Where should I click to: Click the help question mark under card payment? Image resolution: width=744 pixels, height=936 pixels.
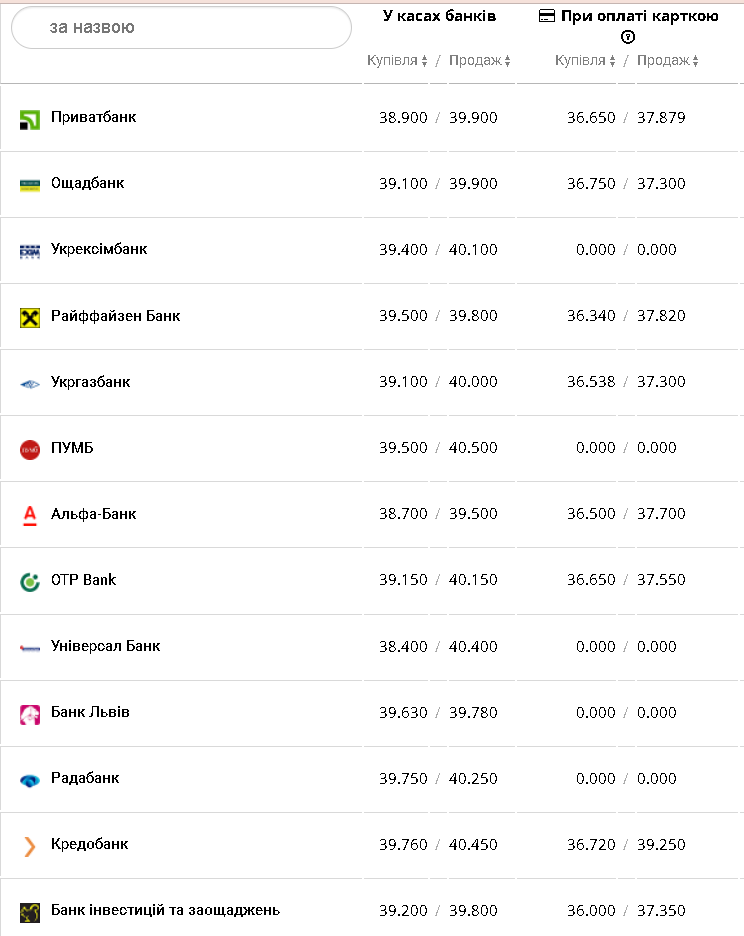(x=628, y=38)
